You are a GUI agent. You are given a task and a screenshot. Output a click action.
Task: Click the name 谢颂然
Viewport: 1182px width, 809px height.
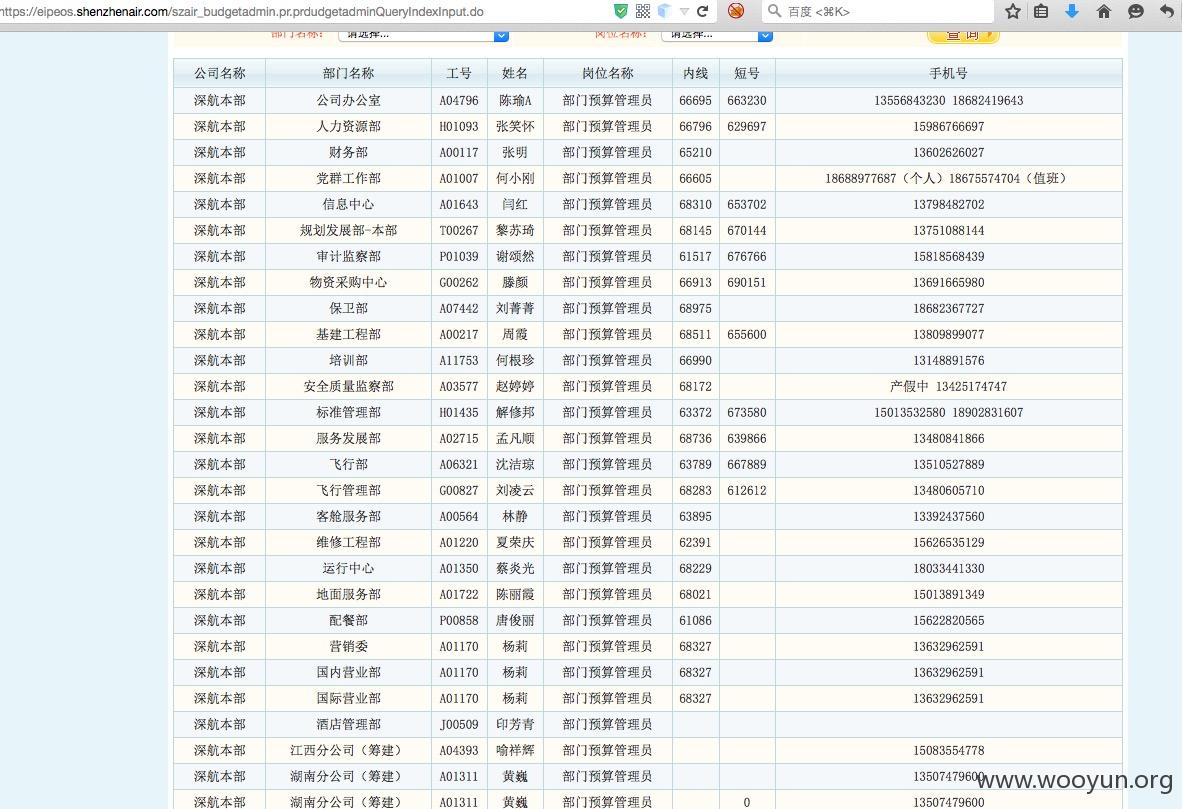coord(515,256)
